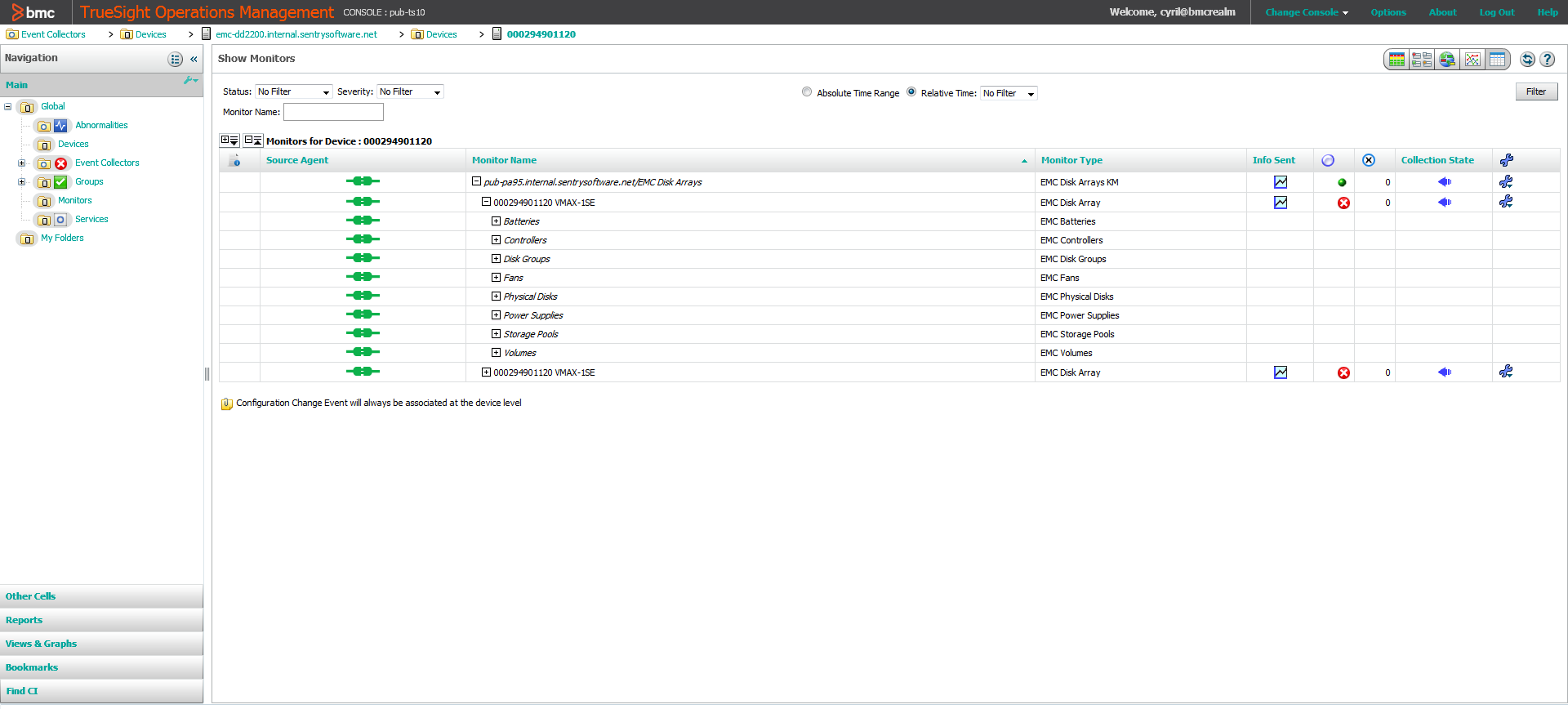This screenshot has height=709, width=1568.
Task: Click the document info column header icon
Action: [235, 161]
